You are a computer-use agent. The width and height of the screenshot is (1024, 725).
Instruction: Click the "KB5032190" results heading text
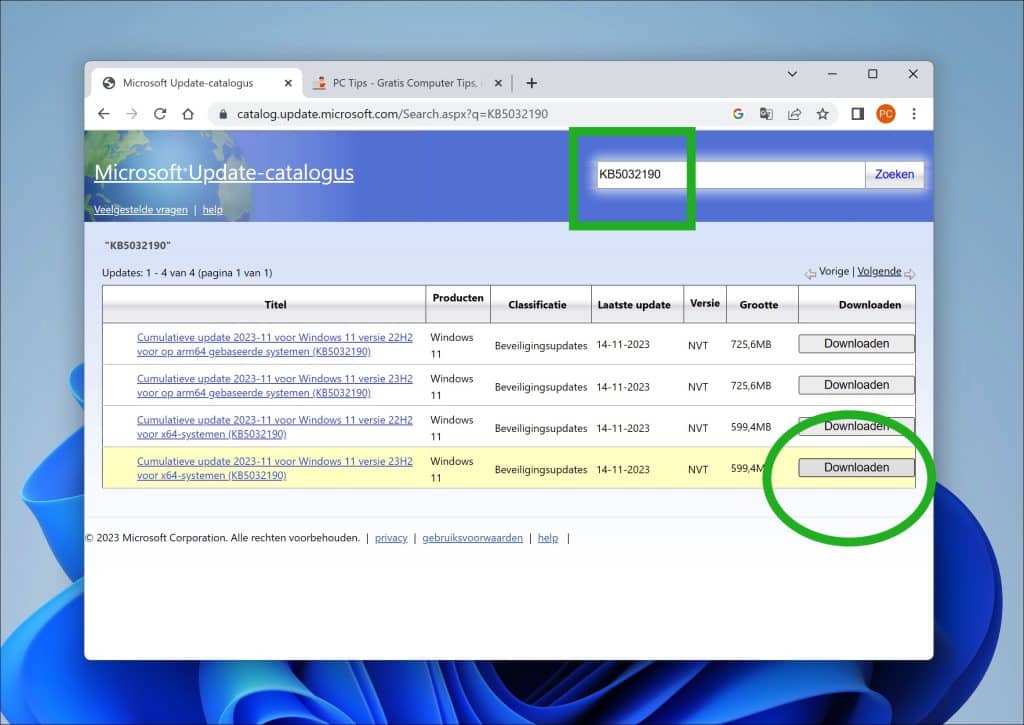pos(137,246)
